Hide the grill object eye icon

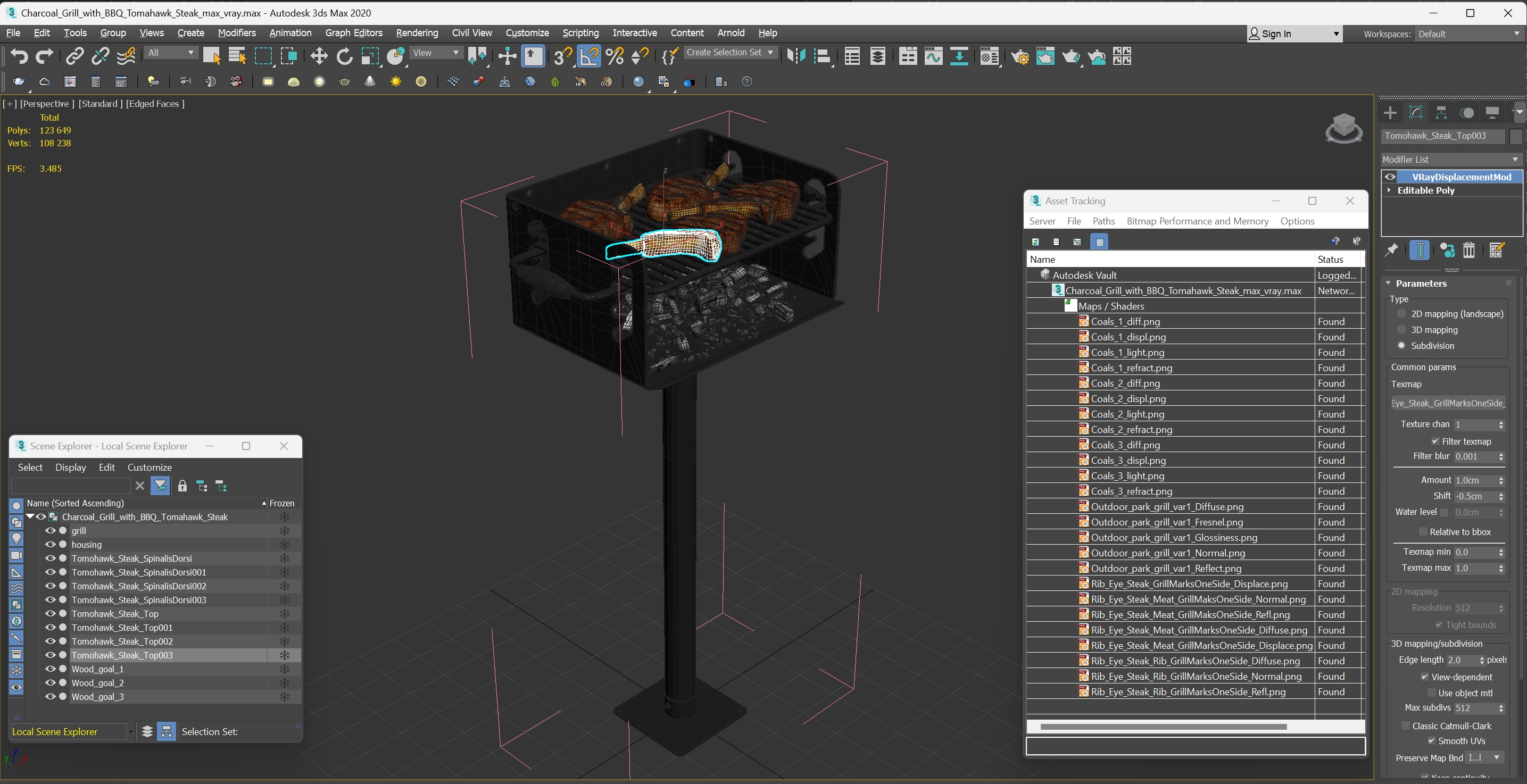[x=51, y=530]
